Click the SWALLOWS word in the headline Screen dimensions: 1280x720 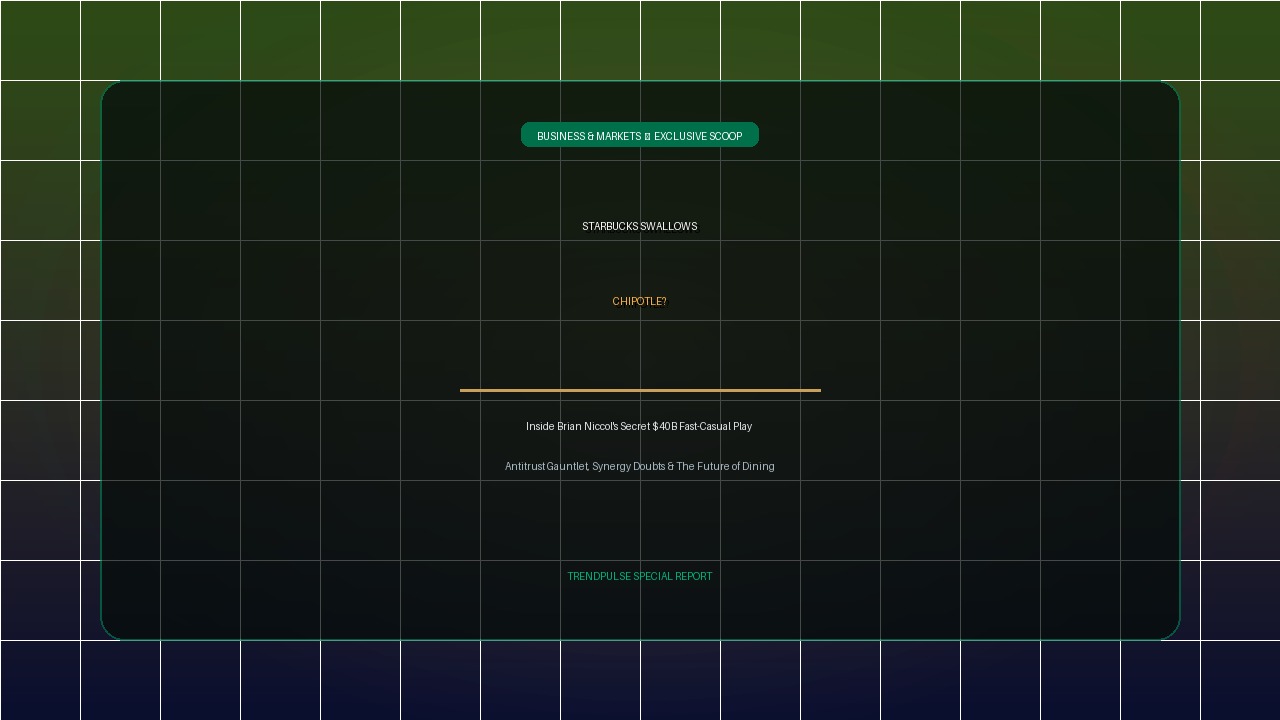tap(669, 226)
